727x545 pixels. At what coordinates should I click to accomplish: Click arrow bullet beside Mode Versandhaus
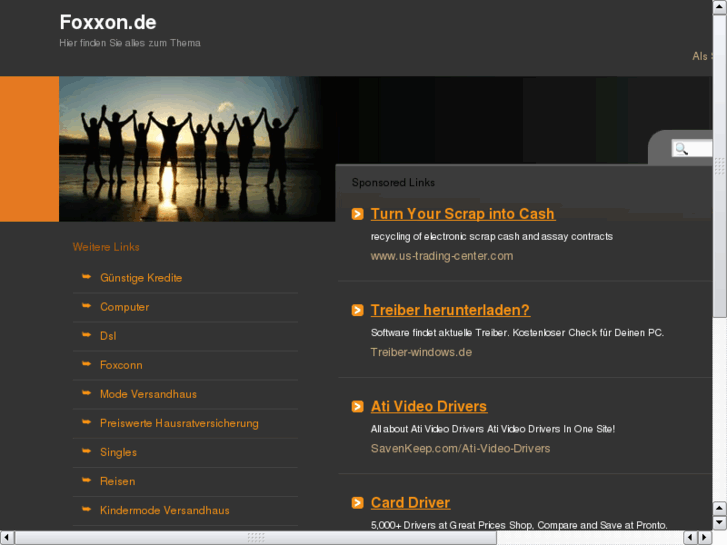[86, 393]
